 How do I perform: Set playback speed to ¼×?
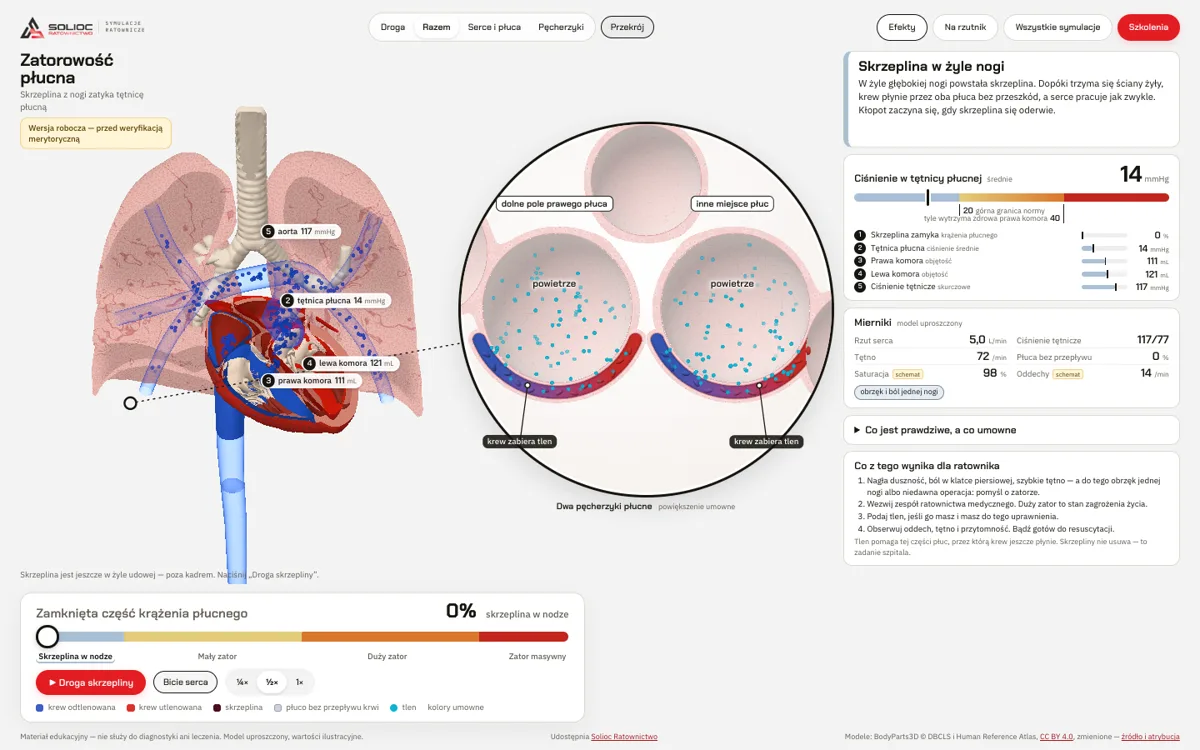point(242,682)
